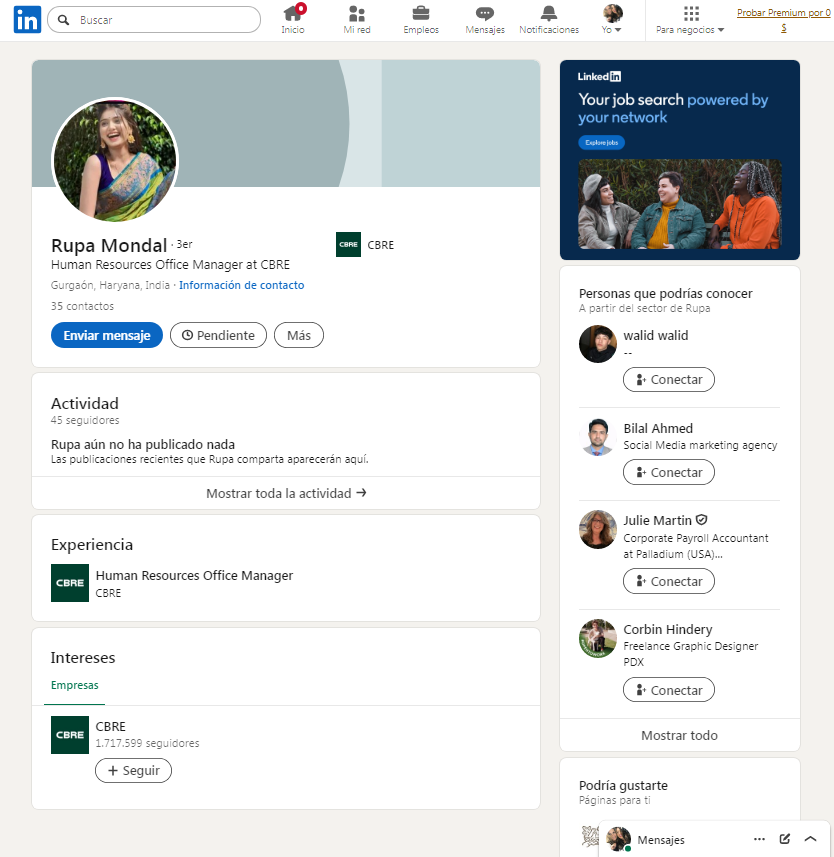Click 1.717.599 seguidores text

148,743
